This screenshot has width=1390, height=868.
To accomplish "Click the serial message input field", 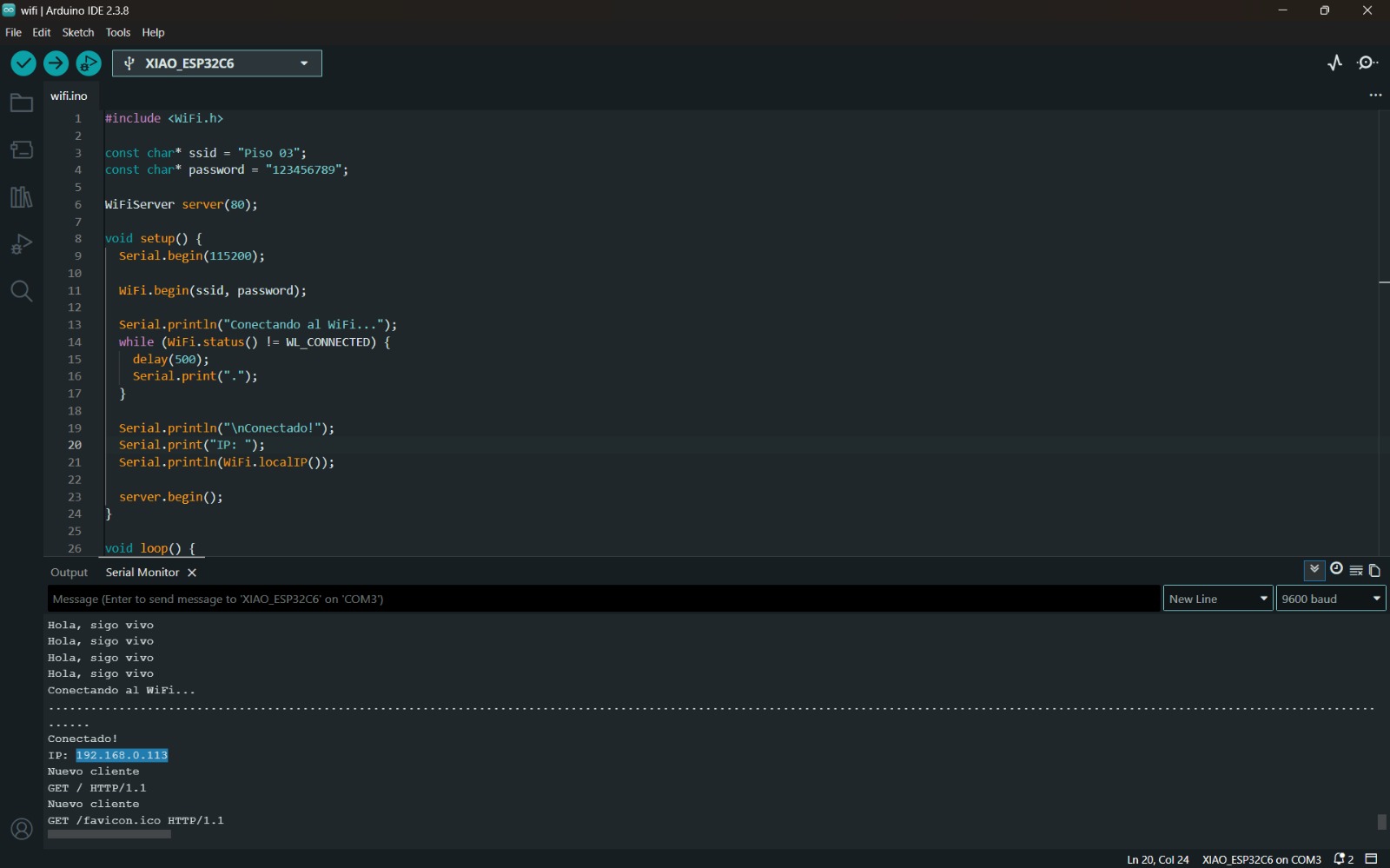I will (x=604, y=599).
